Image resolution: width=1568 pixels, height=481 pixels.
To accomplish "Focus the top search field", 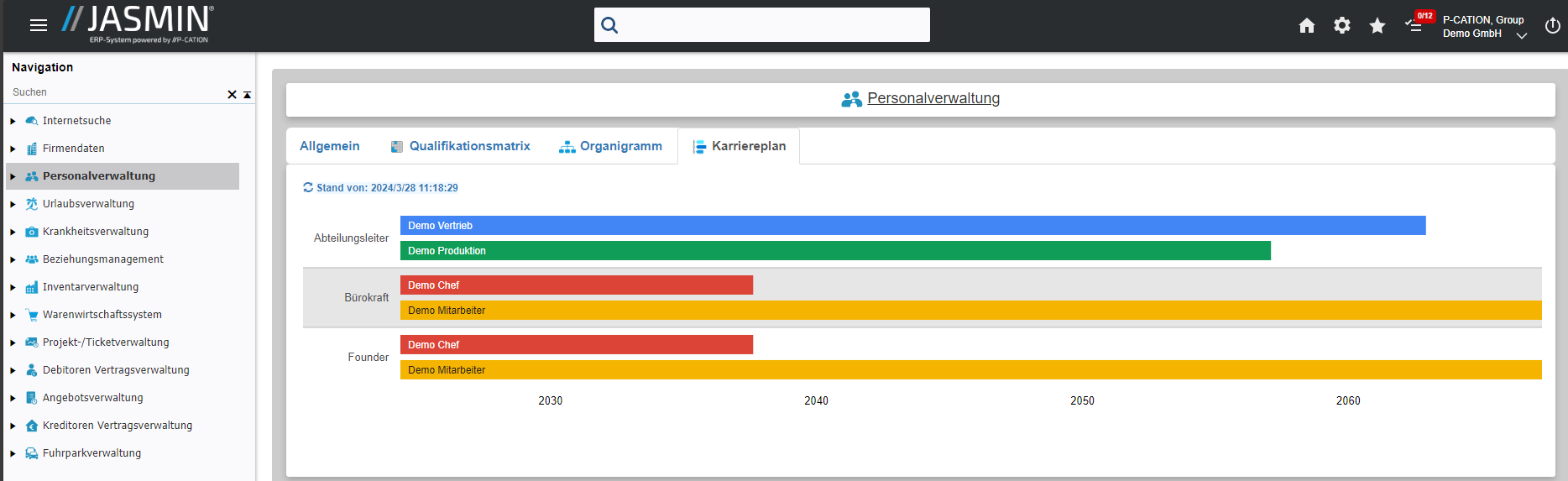I will coord(772,25).
